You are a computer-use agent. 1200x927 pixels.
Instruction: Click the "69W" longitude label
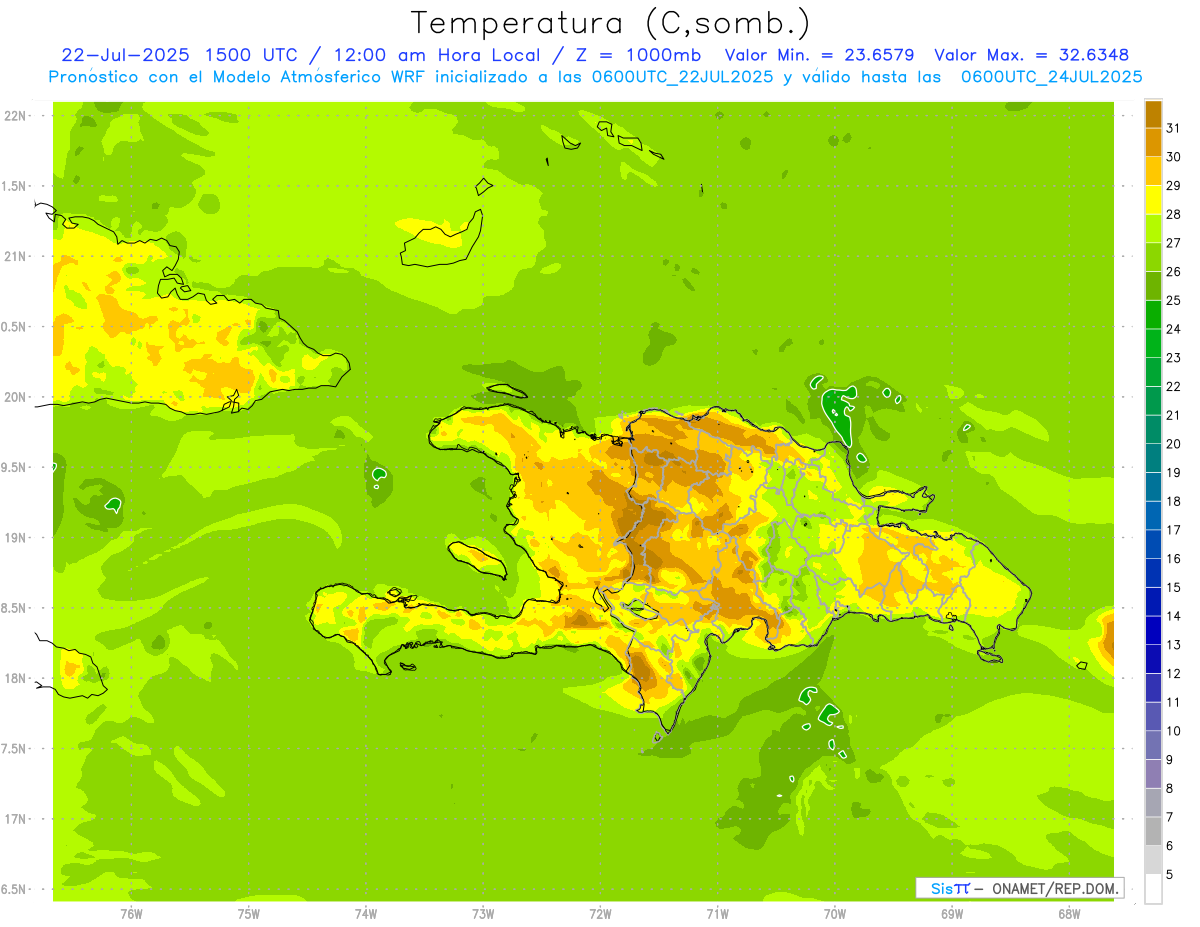click(x=952, y=913)
